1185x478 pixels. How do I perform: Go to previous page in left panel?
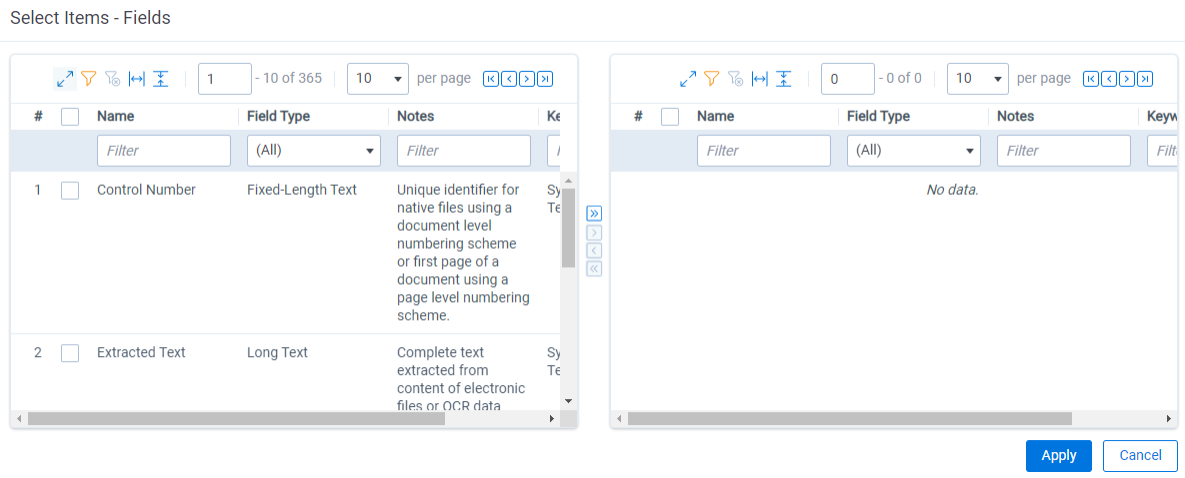tap(509, 79)
